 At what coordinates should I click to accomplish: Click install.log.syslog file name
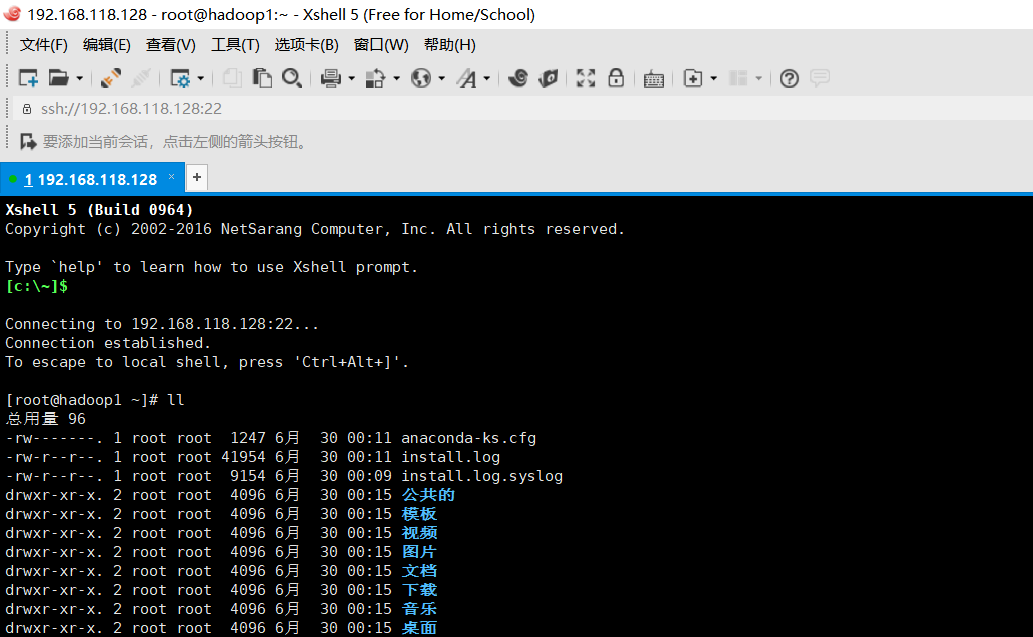pyautogui.click(x=482, y=476)
